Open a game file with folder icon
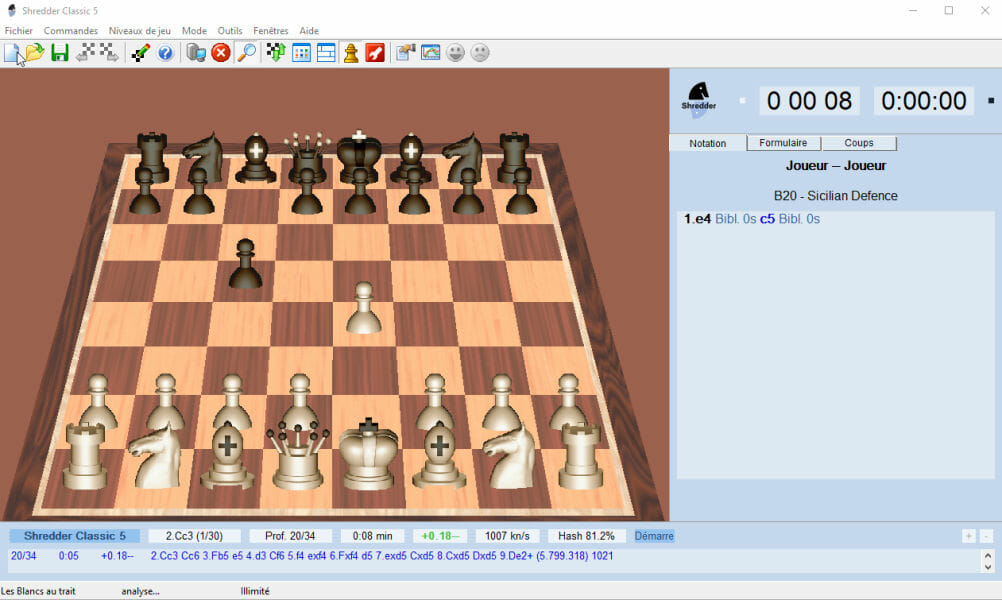Viewport: 1002px width, 600px height. coord(35,52)
